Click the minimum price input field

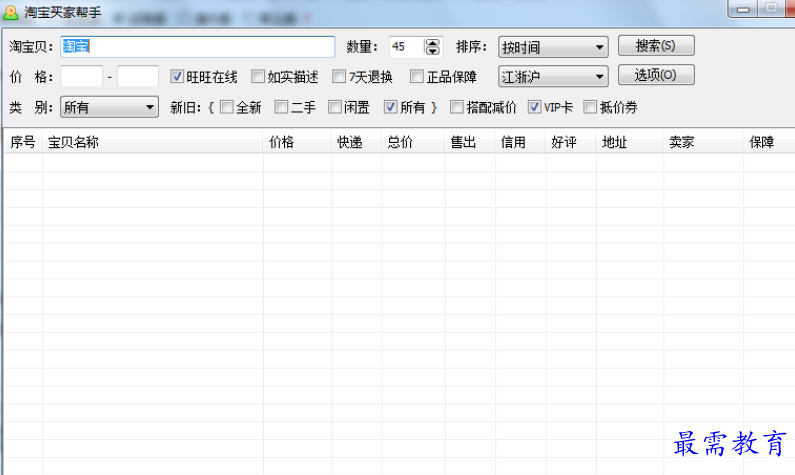pos(82,77)
